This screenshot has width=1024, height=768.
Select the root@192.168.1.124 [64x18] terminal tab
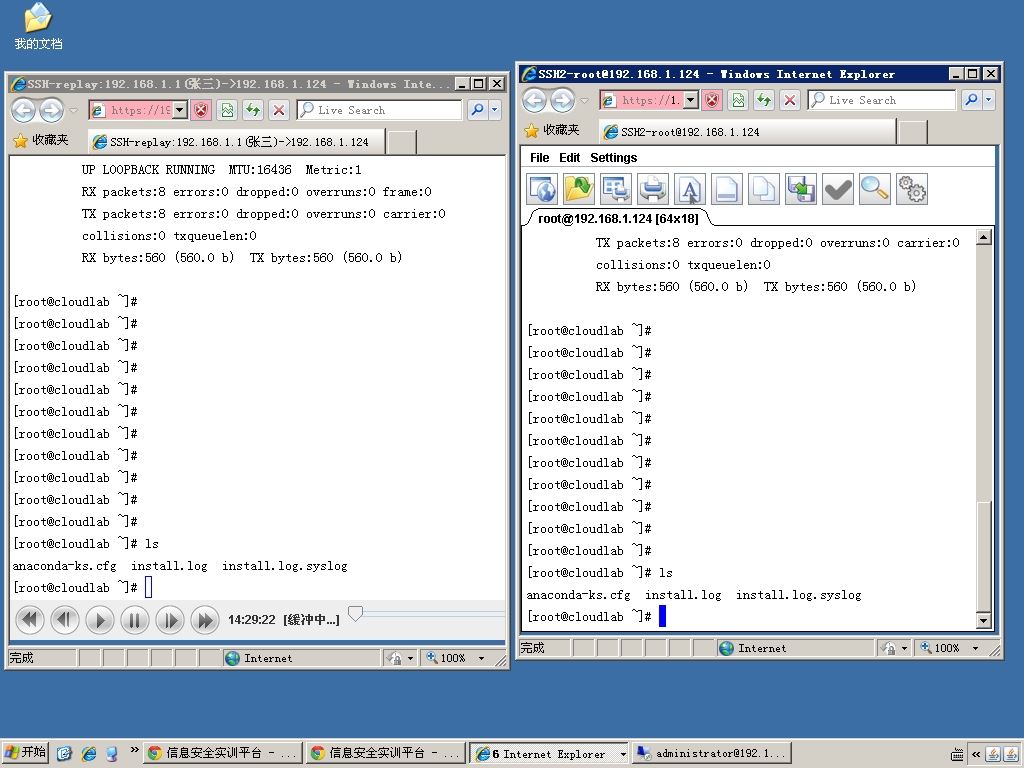coord(618,218)
